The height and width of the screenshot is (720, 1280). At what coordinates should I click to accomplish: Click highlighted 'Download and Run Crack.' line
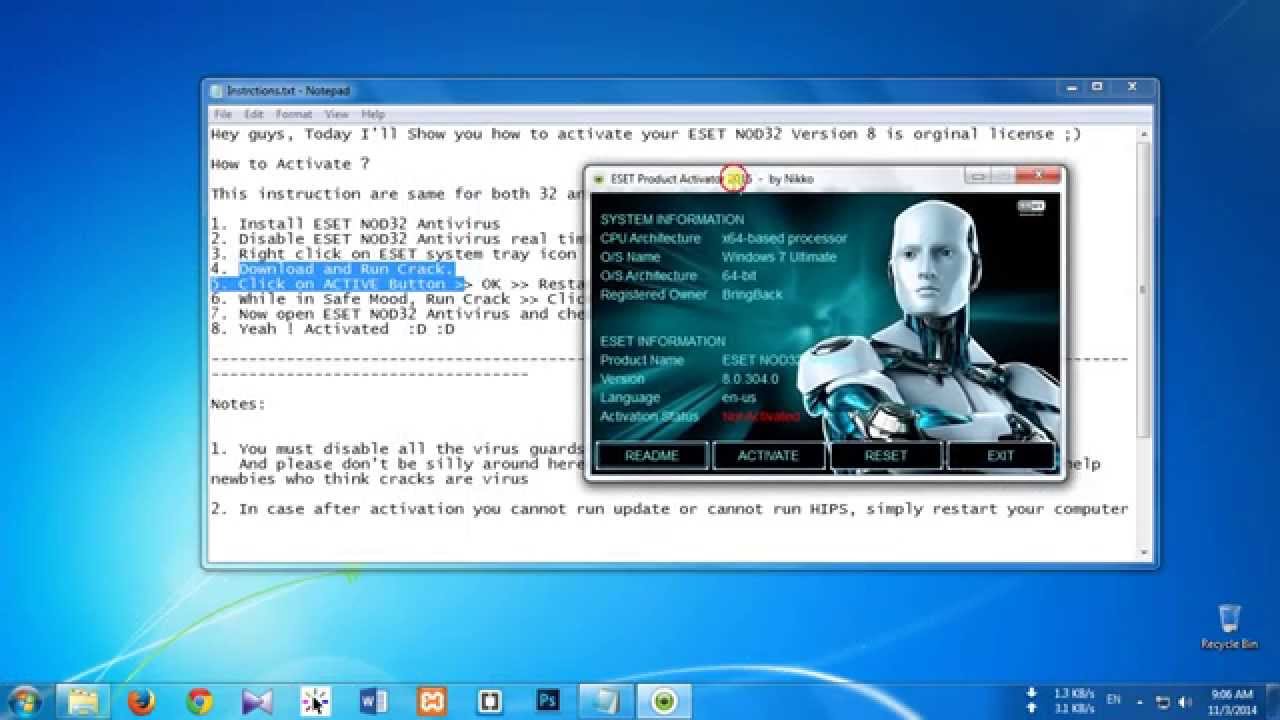[346, 269]
